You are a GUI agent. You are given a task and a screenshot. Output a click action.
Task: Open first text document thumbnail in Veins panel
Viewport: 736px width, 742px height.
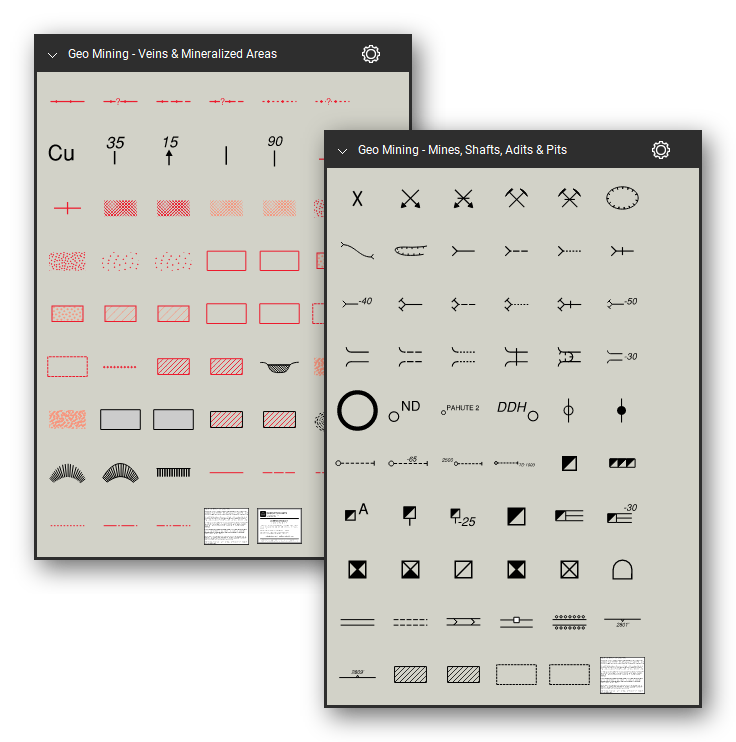point(226,526)
